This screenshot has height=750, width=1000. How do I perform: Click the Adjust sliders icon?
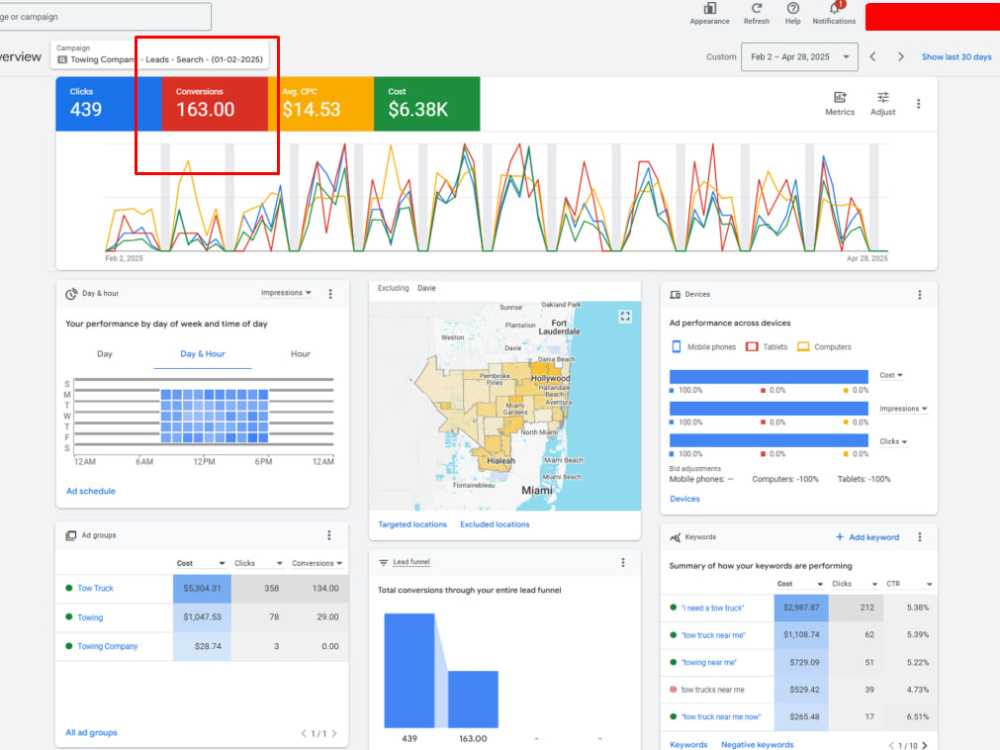[883, 98]
